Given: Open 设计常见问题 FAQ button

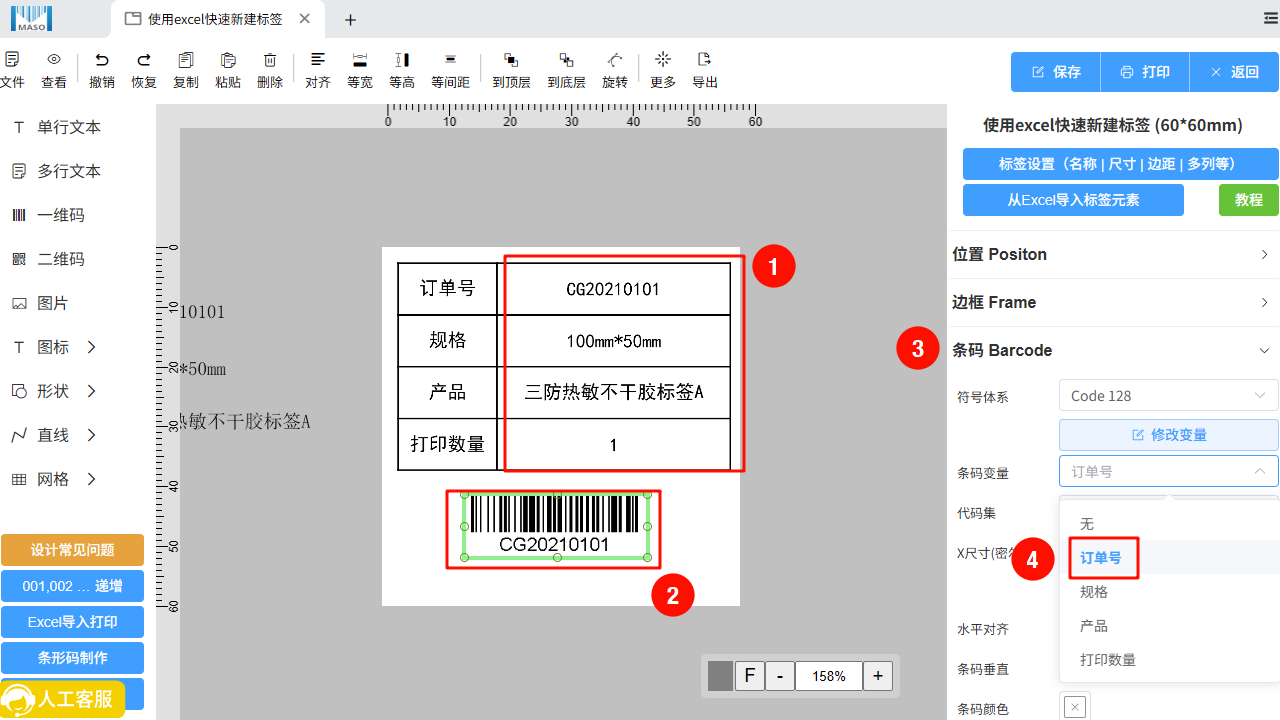Looking at the screenshot, I should pos(72,550).
